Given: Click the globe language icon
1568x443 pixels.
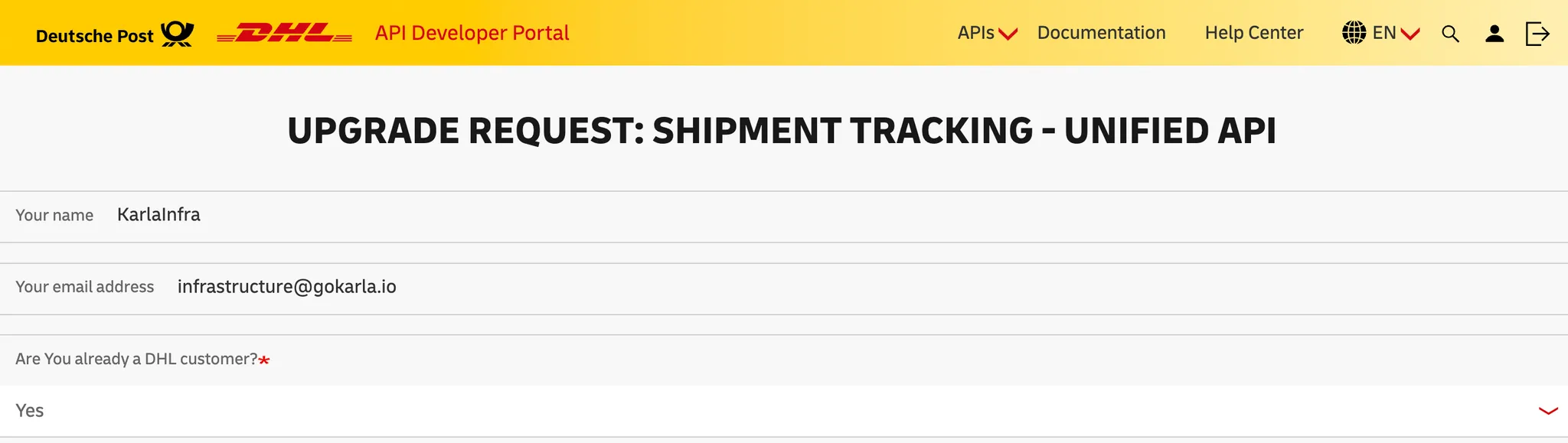Looking at the screenshot, I should point(1354,33).
